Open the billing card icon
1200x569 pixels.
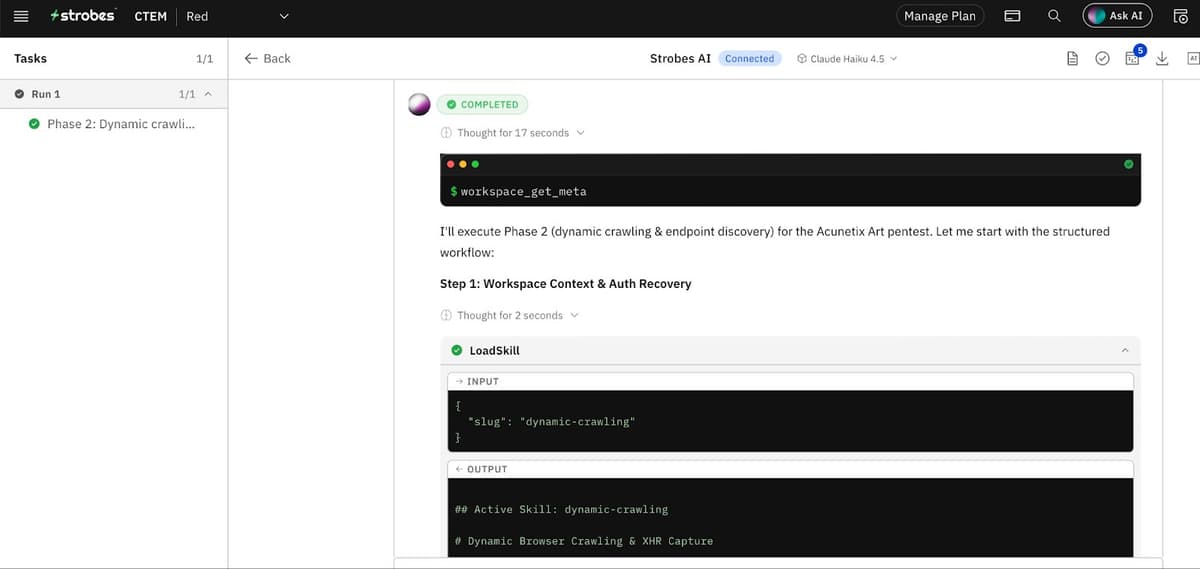[x=1012, y=16]
